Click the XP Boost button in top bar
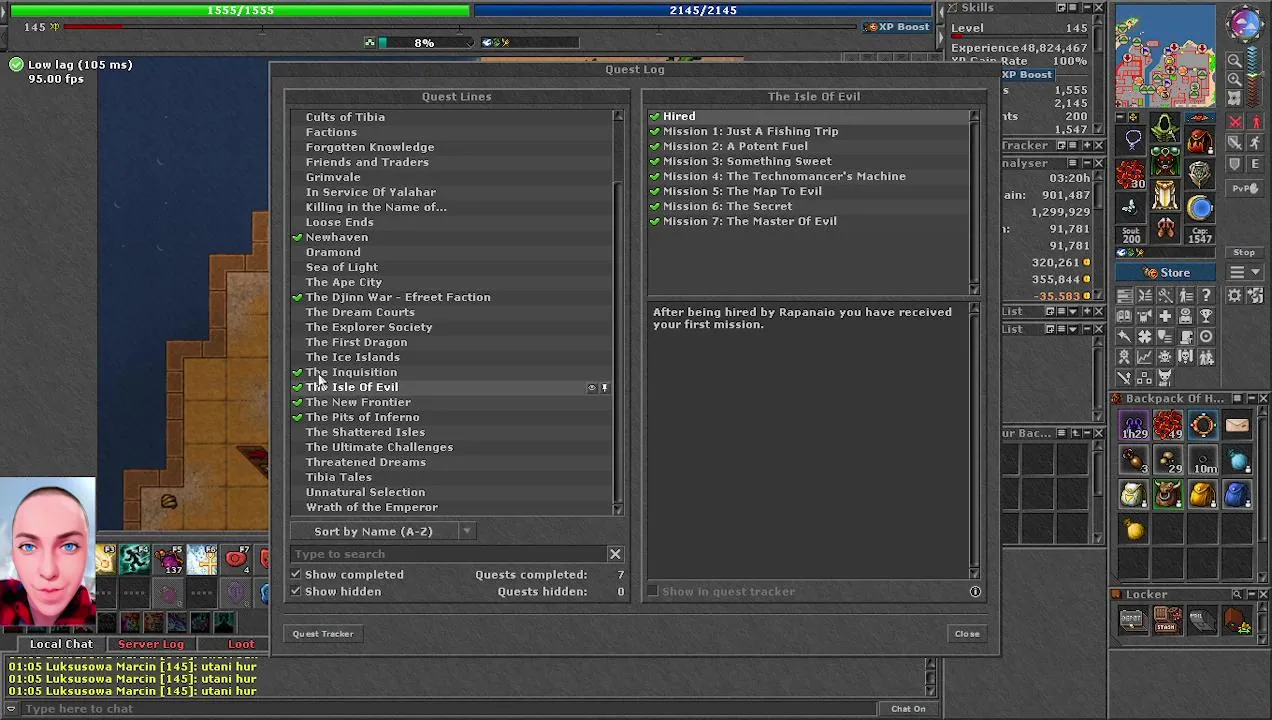 (x=898, y=27)
